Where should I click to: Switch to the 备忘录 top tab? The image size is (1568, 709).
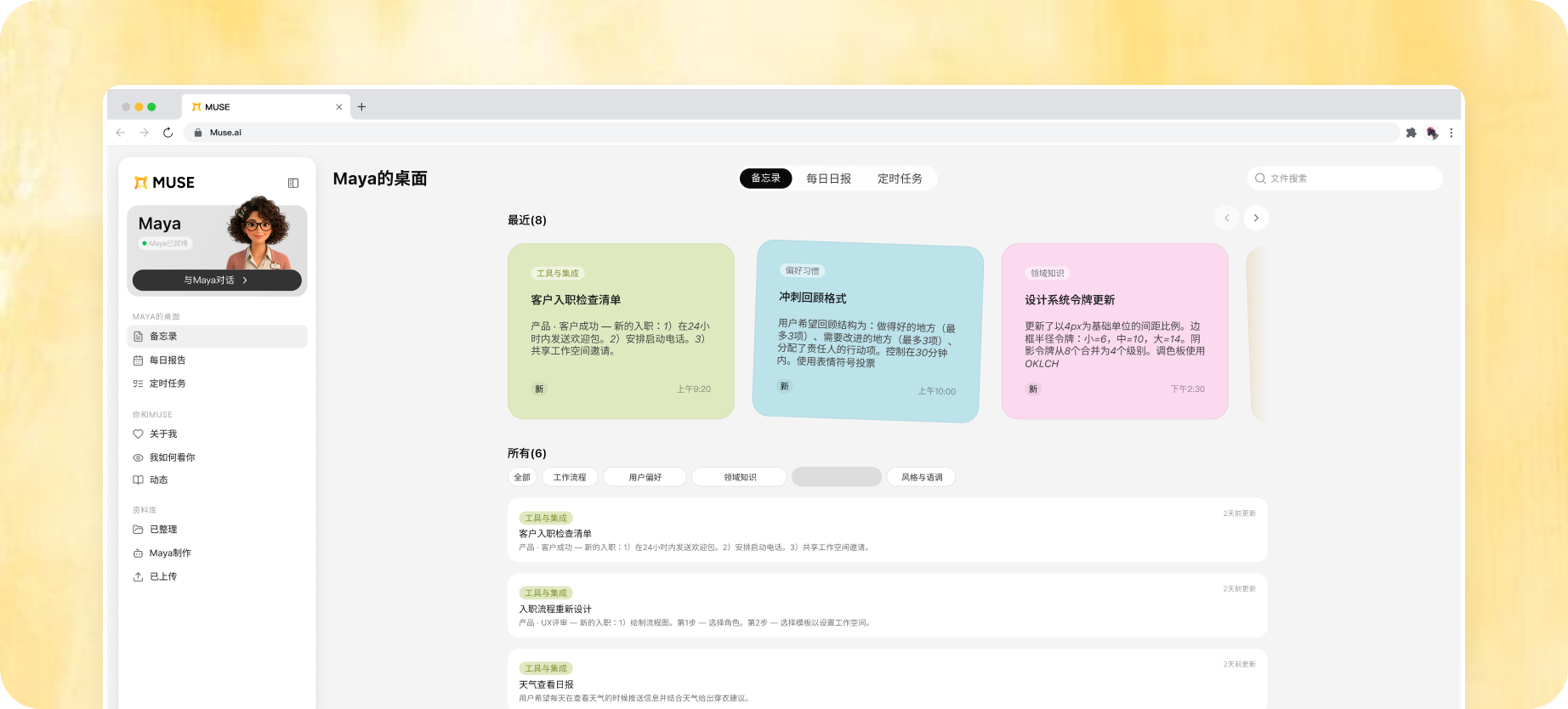[x=765, y=179]
